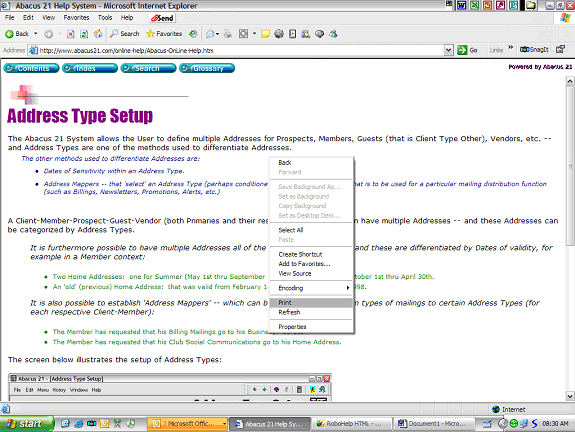Open the Edit menu
The image size is (575, 432).
click(x=28, y=18)
